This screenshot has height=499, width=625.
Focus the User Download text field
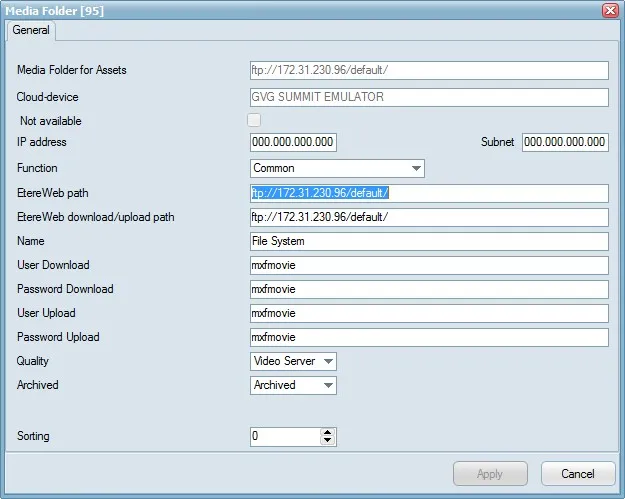coord(428,265)
